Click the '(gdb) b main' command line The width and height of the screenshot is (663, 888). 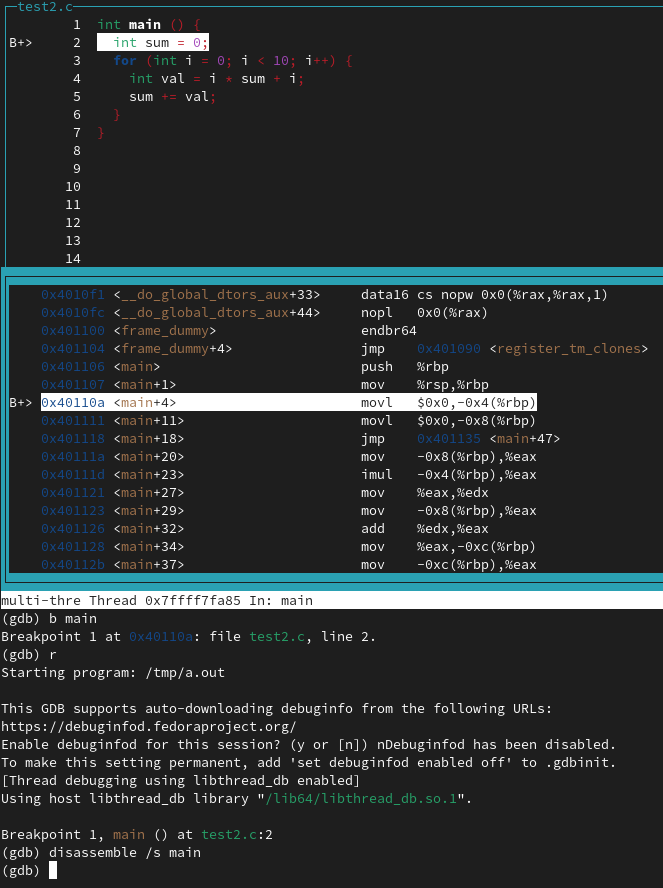coord(49,618)
